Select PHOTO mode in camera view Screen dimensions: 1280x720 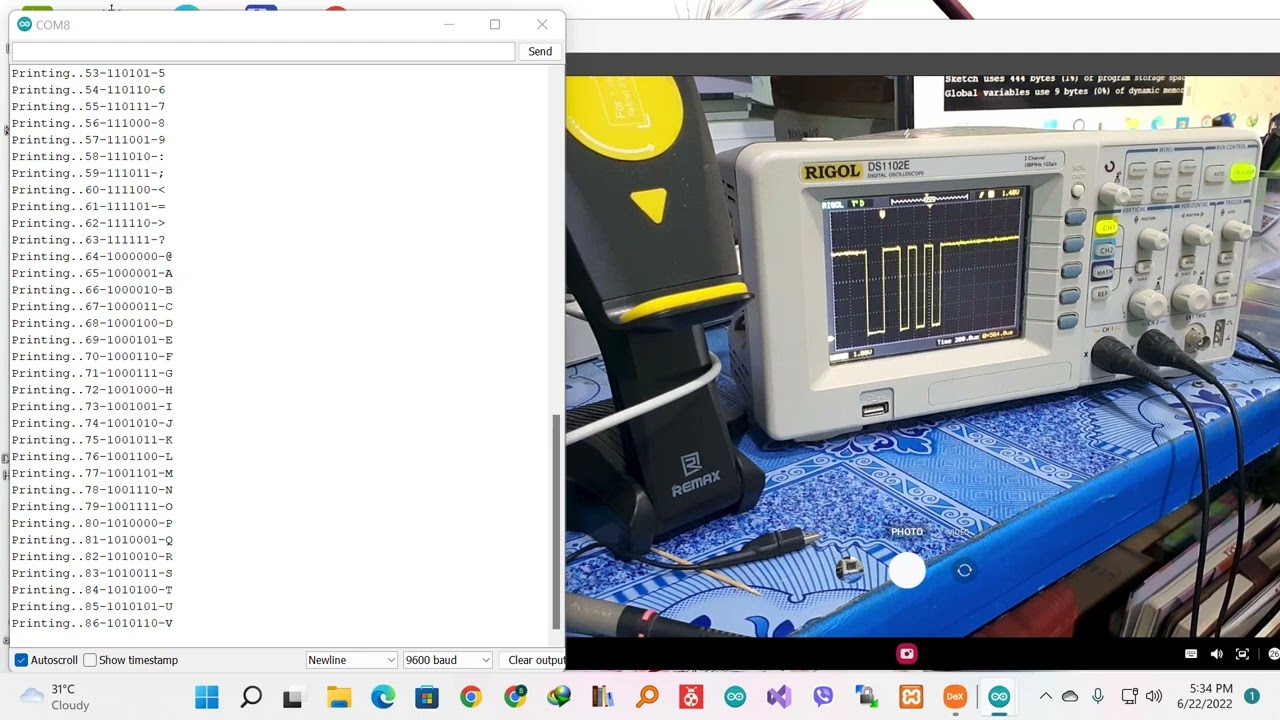(907, 532)
